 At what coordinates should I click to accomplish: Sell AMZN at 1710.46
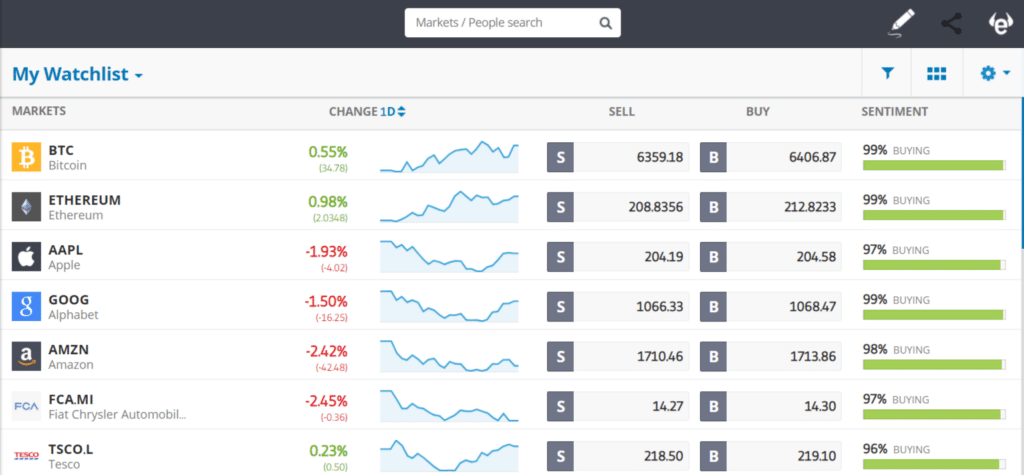pos(618,356)
